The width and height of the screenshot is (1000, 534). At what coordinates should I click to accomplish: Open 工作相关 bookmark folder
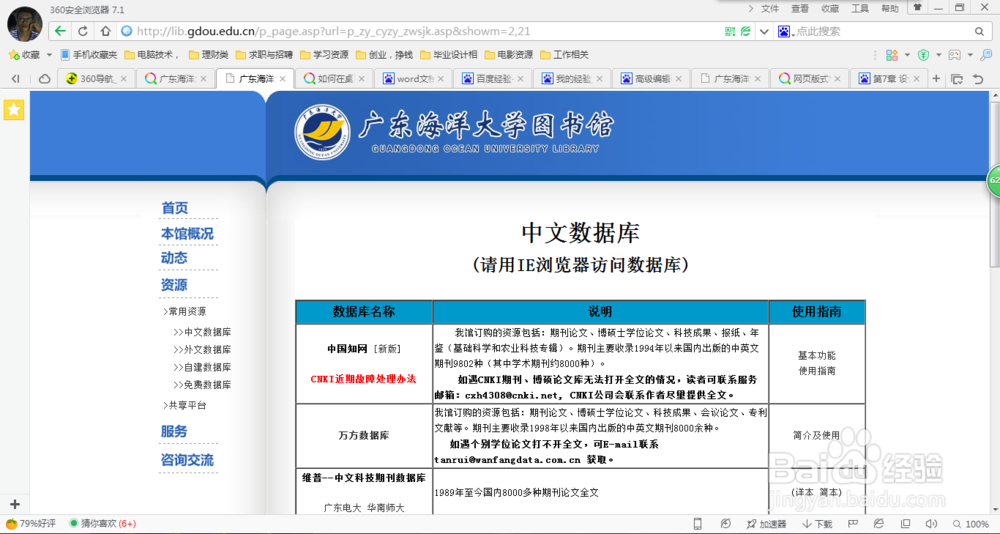pos(564,55)
